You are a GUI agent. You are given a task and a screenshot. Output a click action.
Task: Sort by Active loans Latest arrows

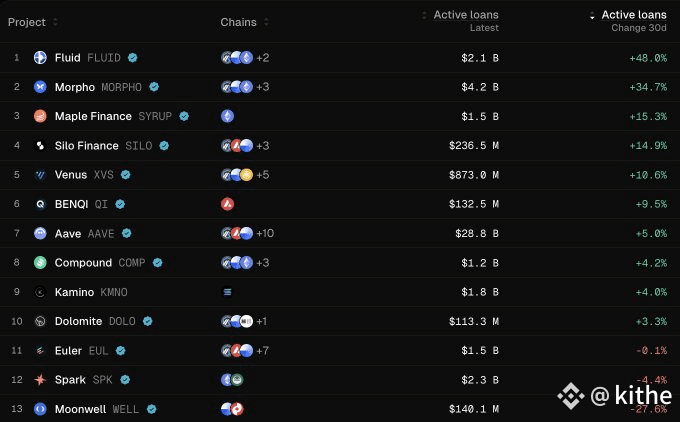tap(424, 15)
